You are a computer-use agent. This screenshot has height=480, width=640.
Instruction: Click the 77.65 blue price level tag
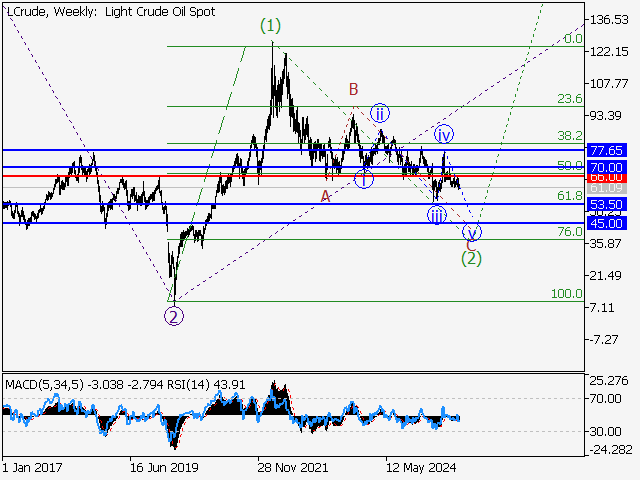[606, 150]
